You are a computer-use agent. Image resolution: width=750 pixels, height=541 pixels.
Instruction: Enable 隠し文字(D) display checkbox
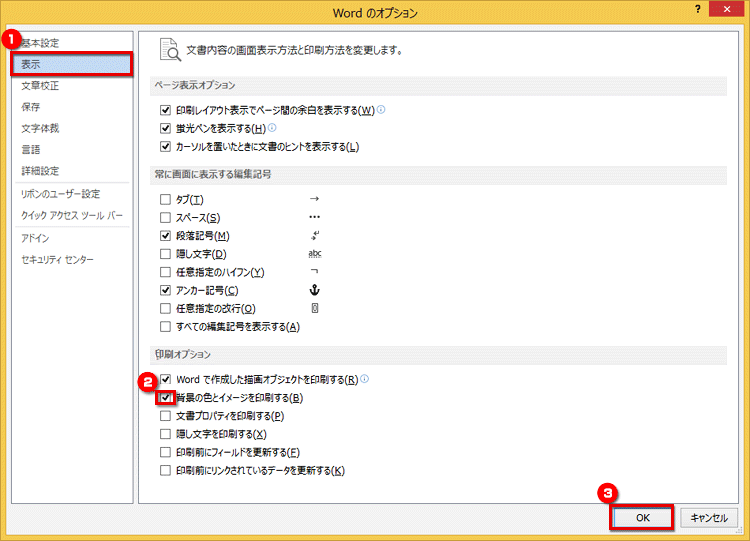click(165, 254)
